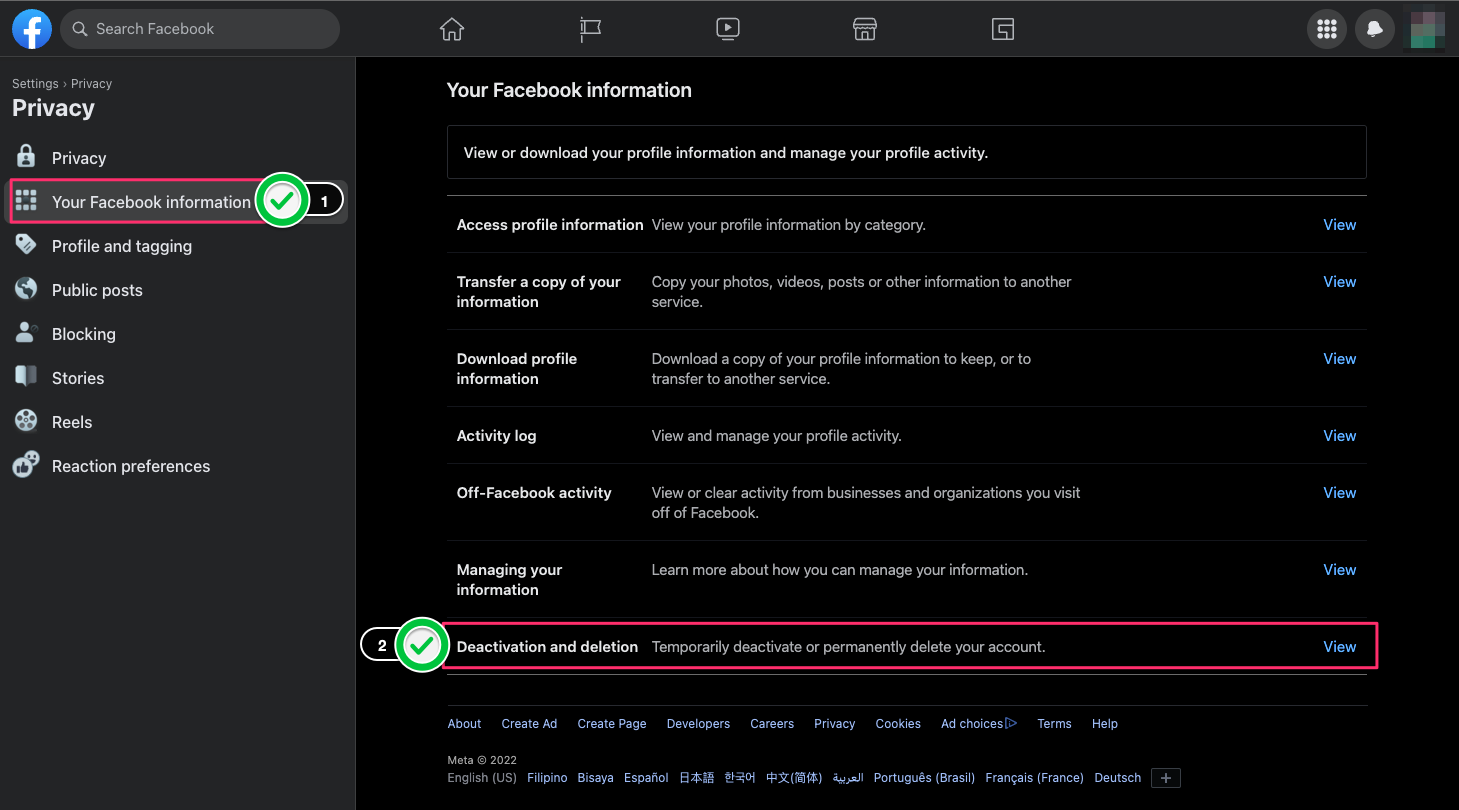
Task: Open the Pages flag icon
Action: [x=590, y=29]
